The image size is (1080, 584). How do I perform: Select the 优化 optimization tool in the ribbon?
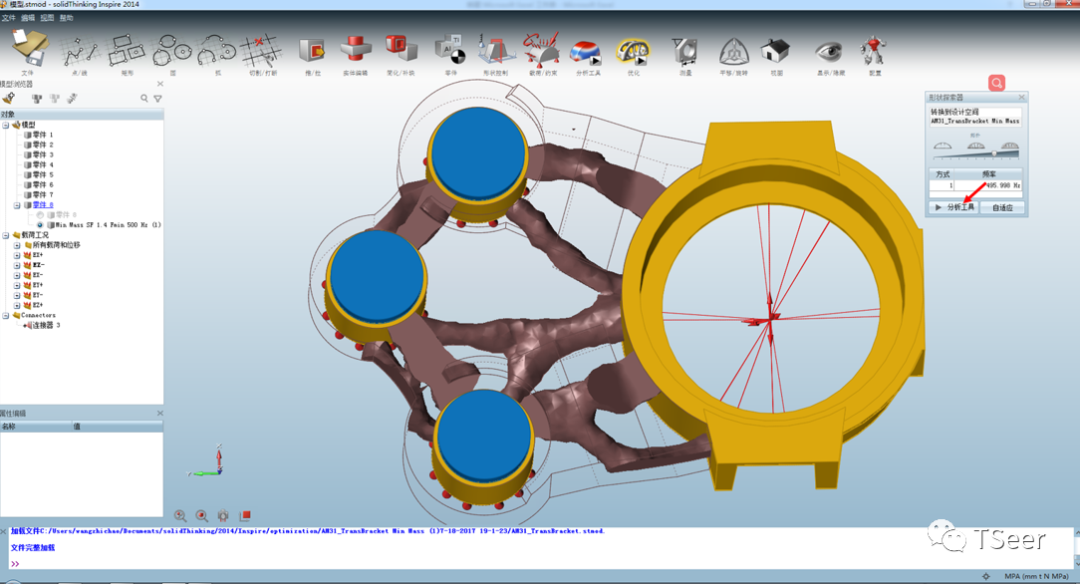click(632, 50)
